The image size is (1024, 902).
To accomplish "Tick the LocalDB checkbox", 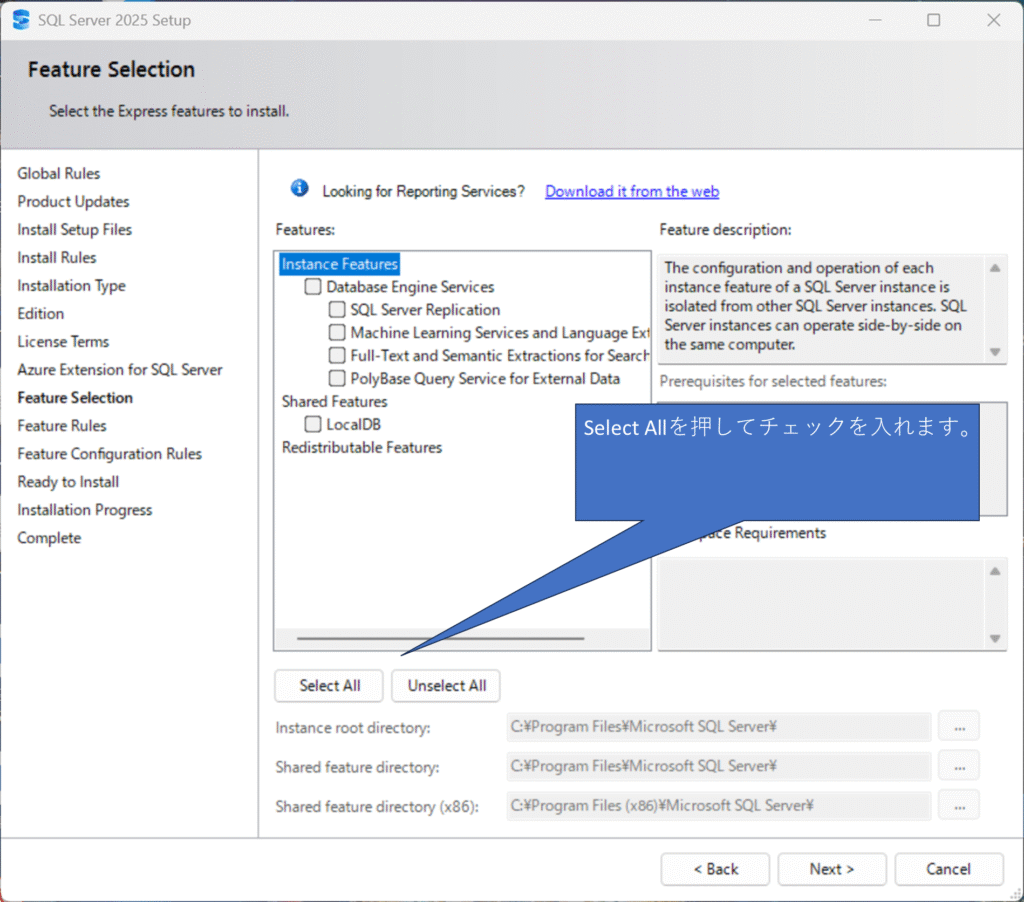I will point(313,425).
